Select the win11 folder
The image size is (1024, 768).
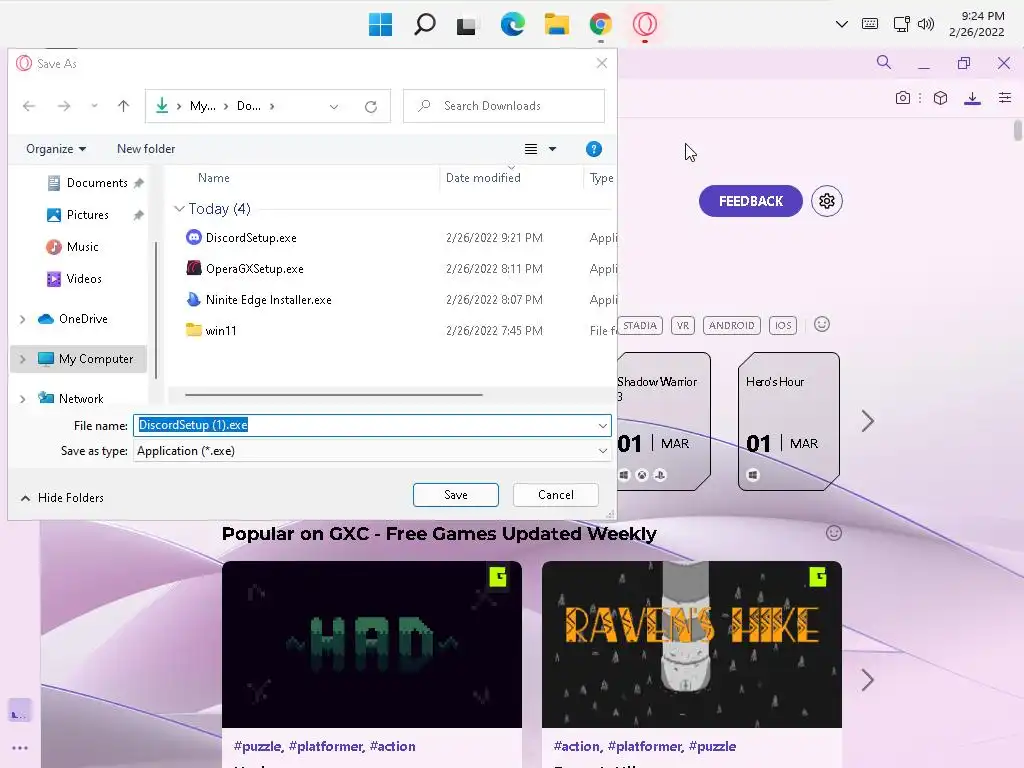tap(221, 330)
